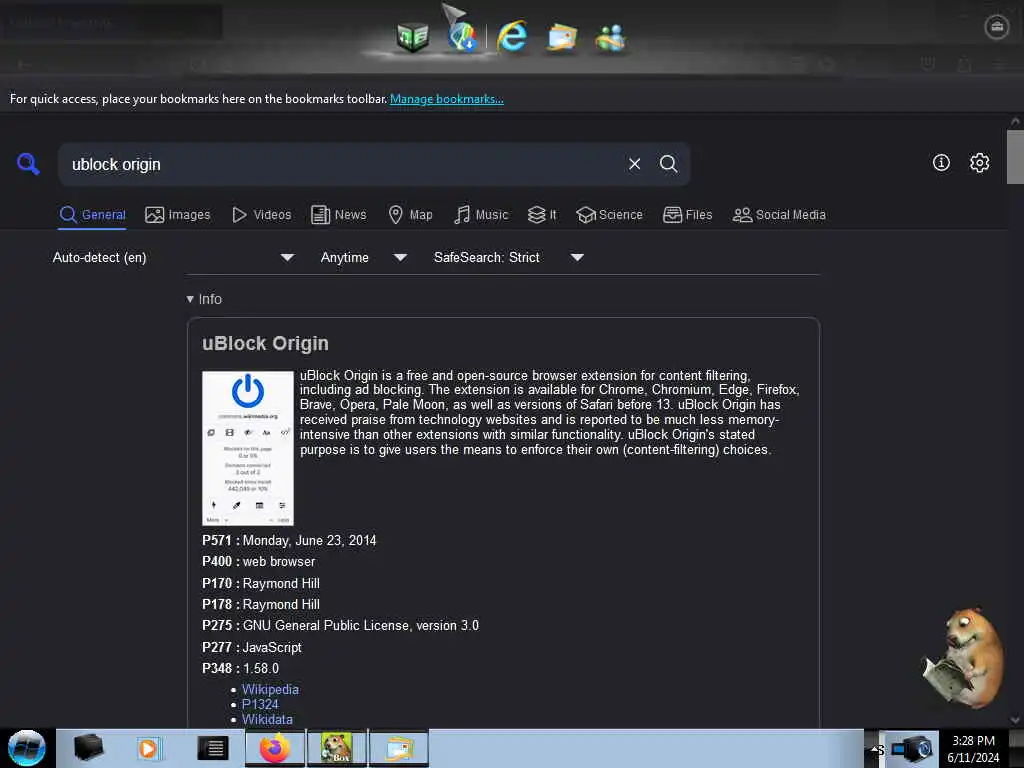Open the media player taskbar icon

pyautogui.click(x=148, y=748)
